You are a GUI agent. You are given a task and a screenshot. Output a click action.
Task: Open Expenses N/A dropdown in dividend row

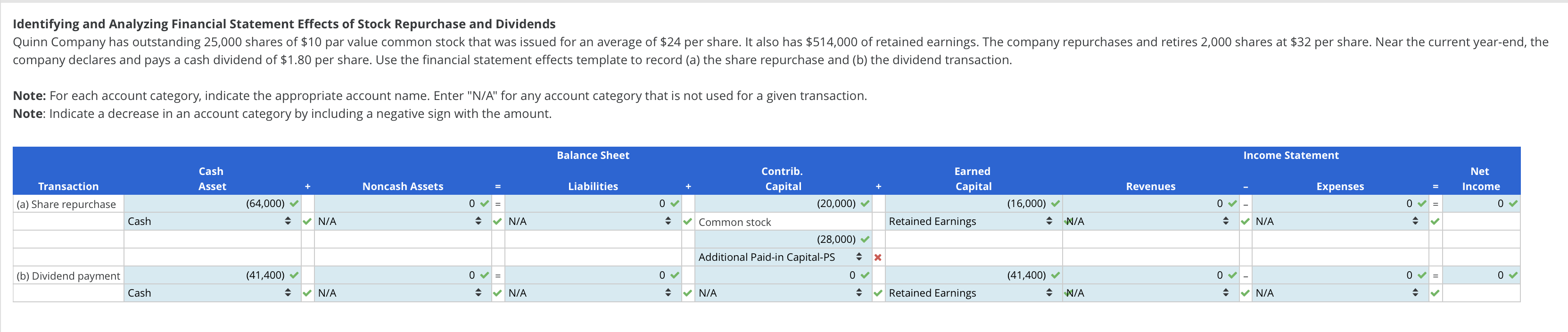tap(1340, 293)
